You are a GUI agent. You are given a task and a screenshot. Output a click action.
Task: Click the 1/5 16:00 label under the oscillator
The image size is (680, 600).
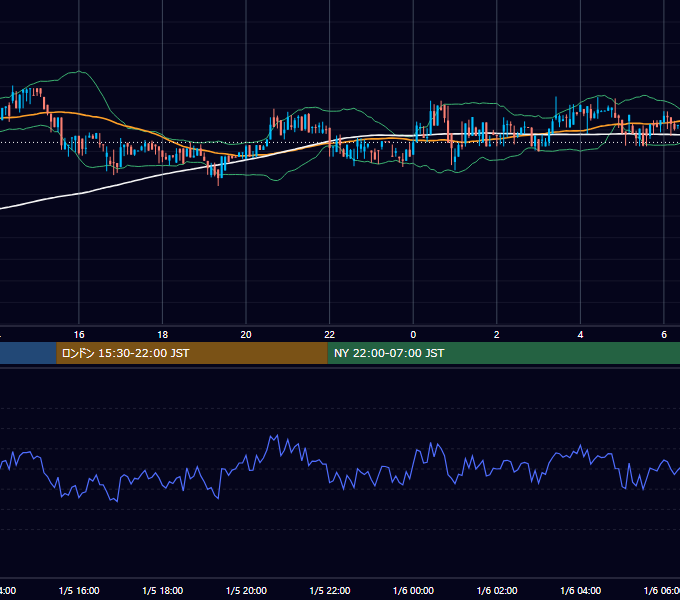tap(79, 590)
